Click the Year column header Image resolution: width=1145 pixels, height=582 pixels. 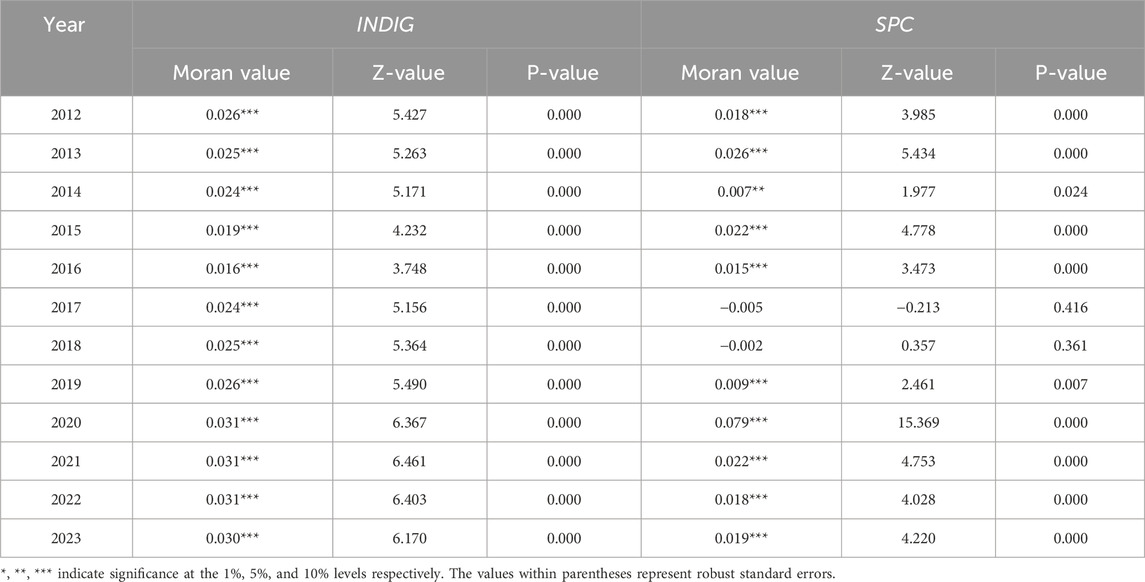(x=66, y=22)
